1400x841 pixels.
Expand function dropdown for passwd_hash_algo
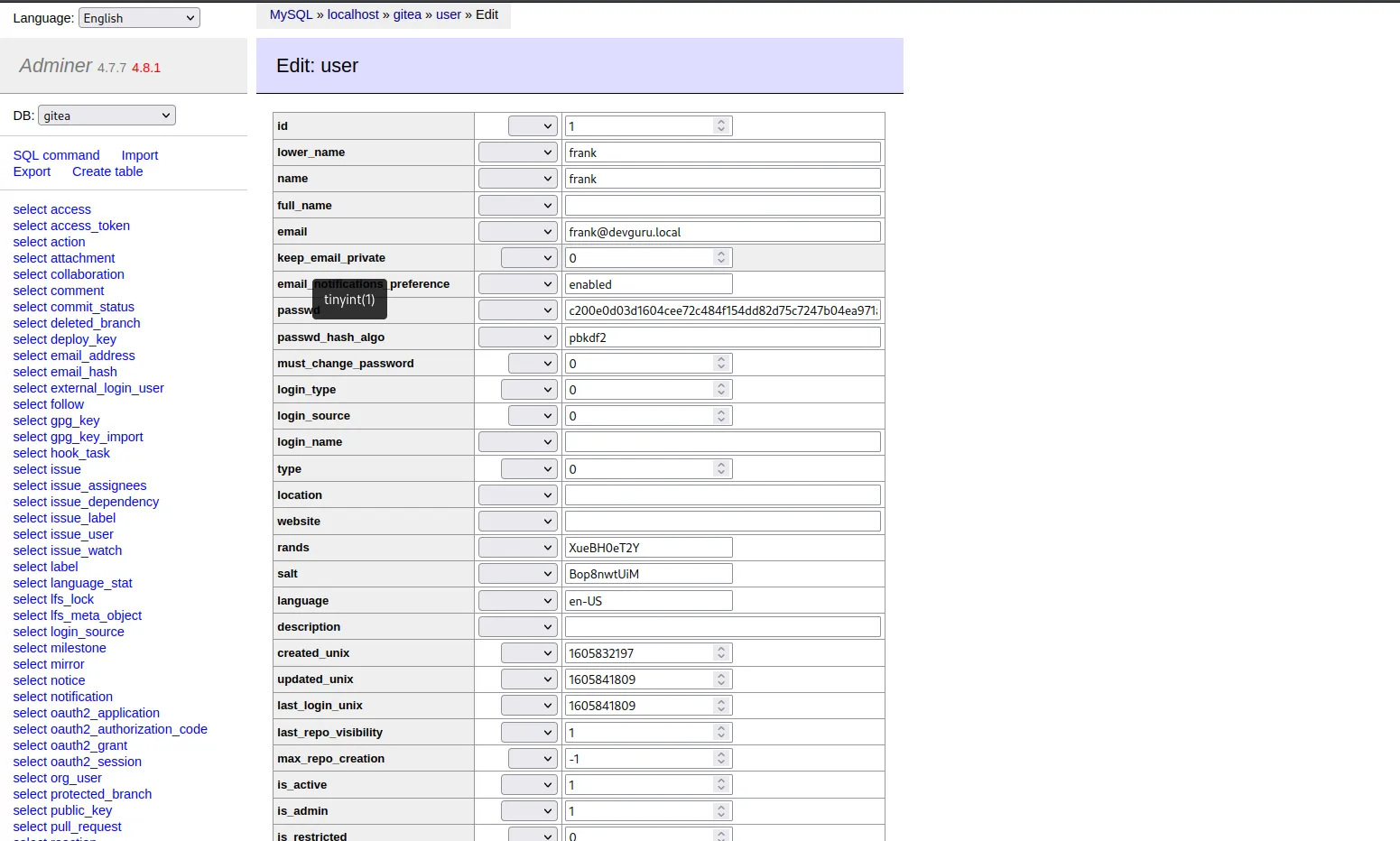coord(517,337)
